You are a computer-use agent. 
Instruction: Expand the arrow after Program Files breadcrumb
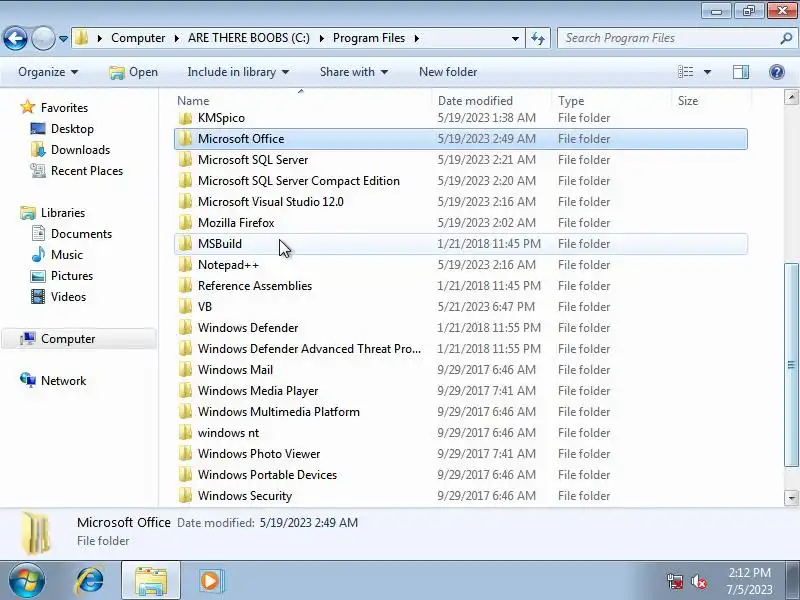[x=417, y=38]
